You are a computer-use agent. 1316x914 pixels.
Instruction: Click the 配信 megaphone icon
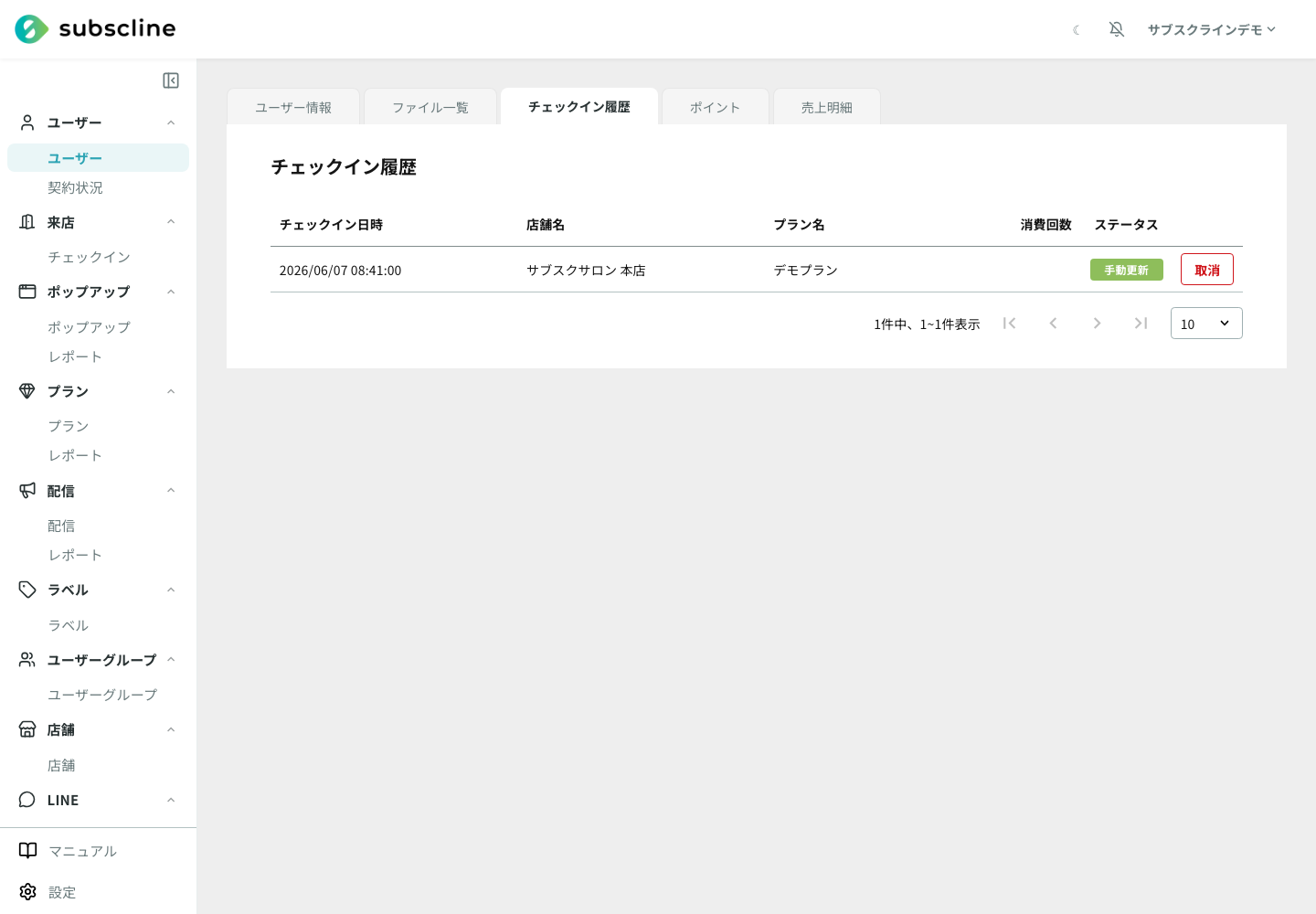point(27,491)
